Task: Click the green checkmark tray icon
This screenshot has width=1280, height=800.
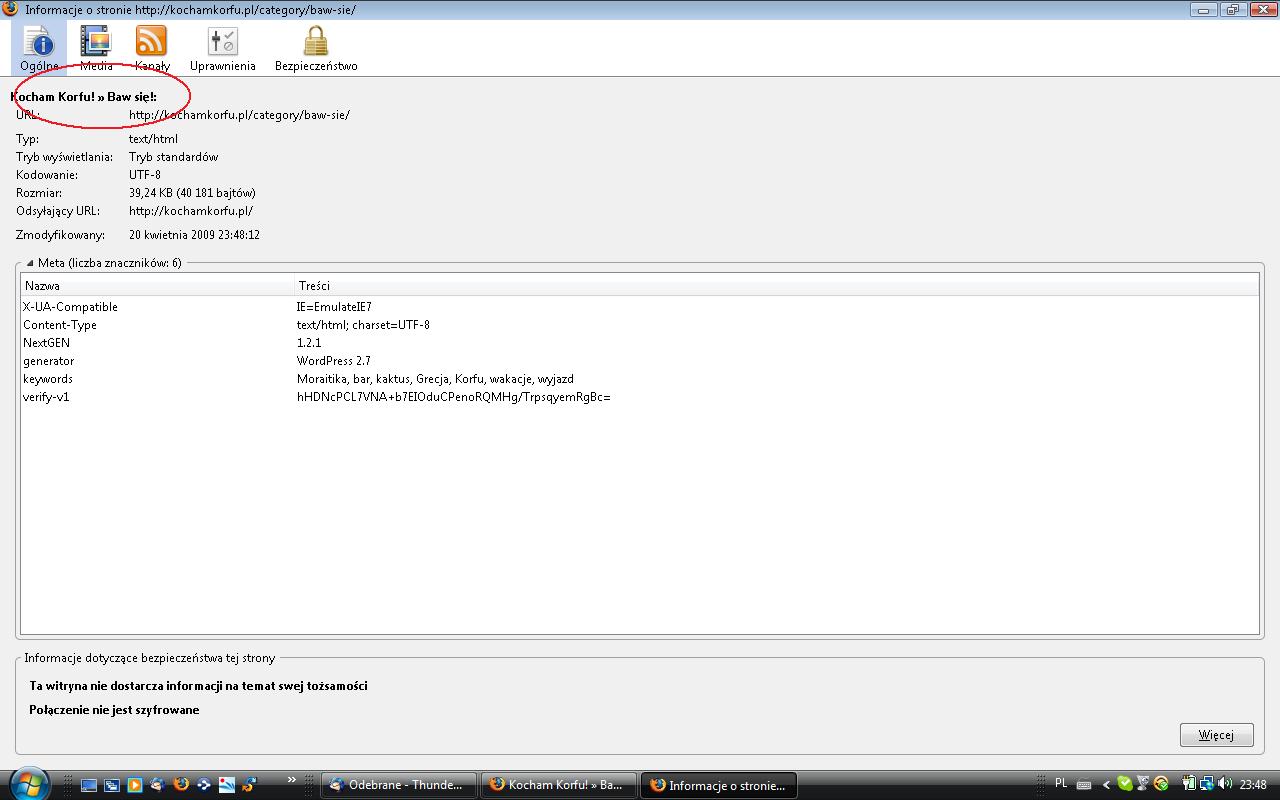Action: click(1125, 784)
